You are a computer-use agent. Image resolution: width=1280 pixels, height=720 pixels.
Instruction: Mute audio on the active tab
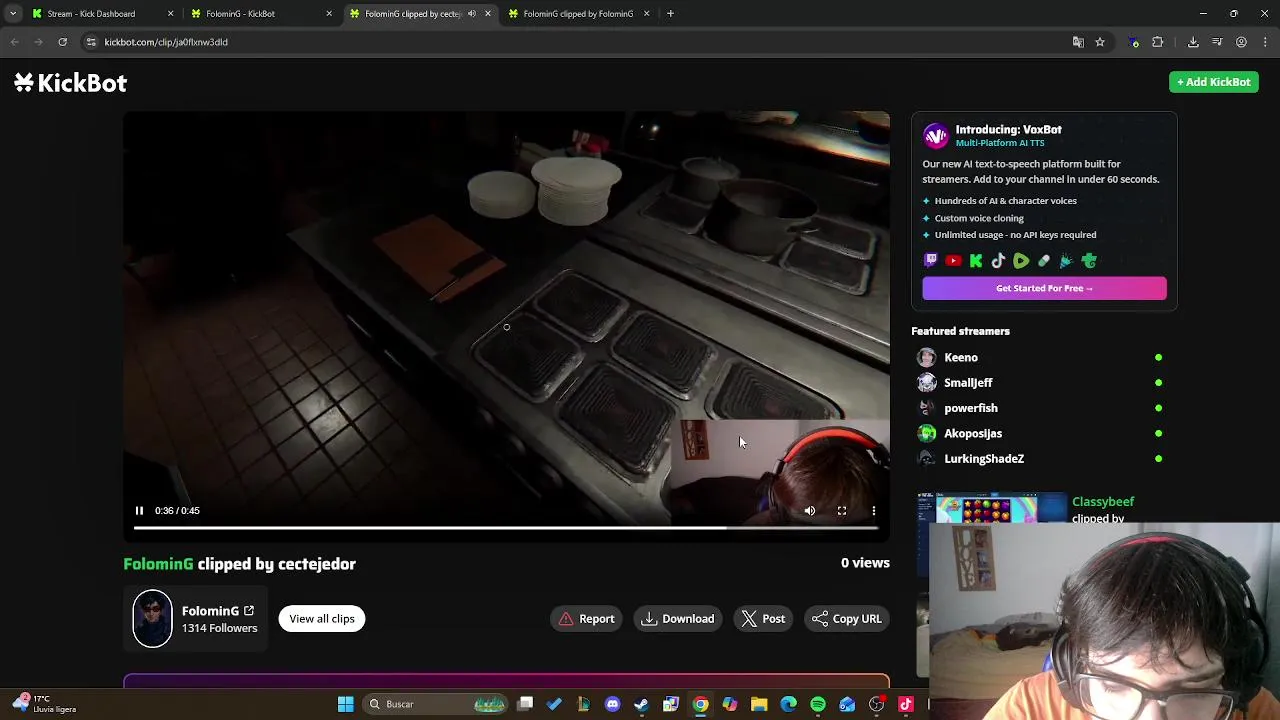point(472,14)
